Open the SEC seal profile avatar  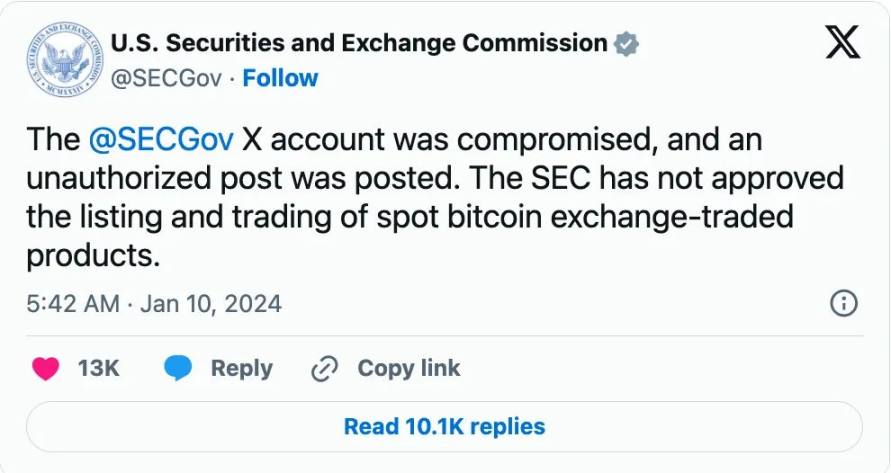pyautogui.click(x=61, y=61)
